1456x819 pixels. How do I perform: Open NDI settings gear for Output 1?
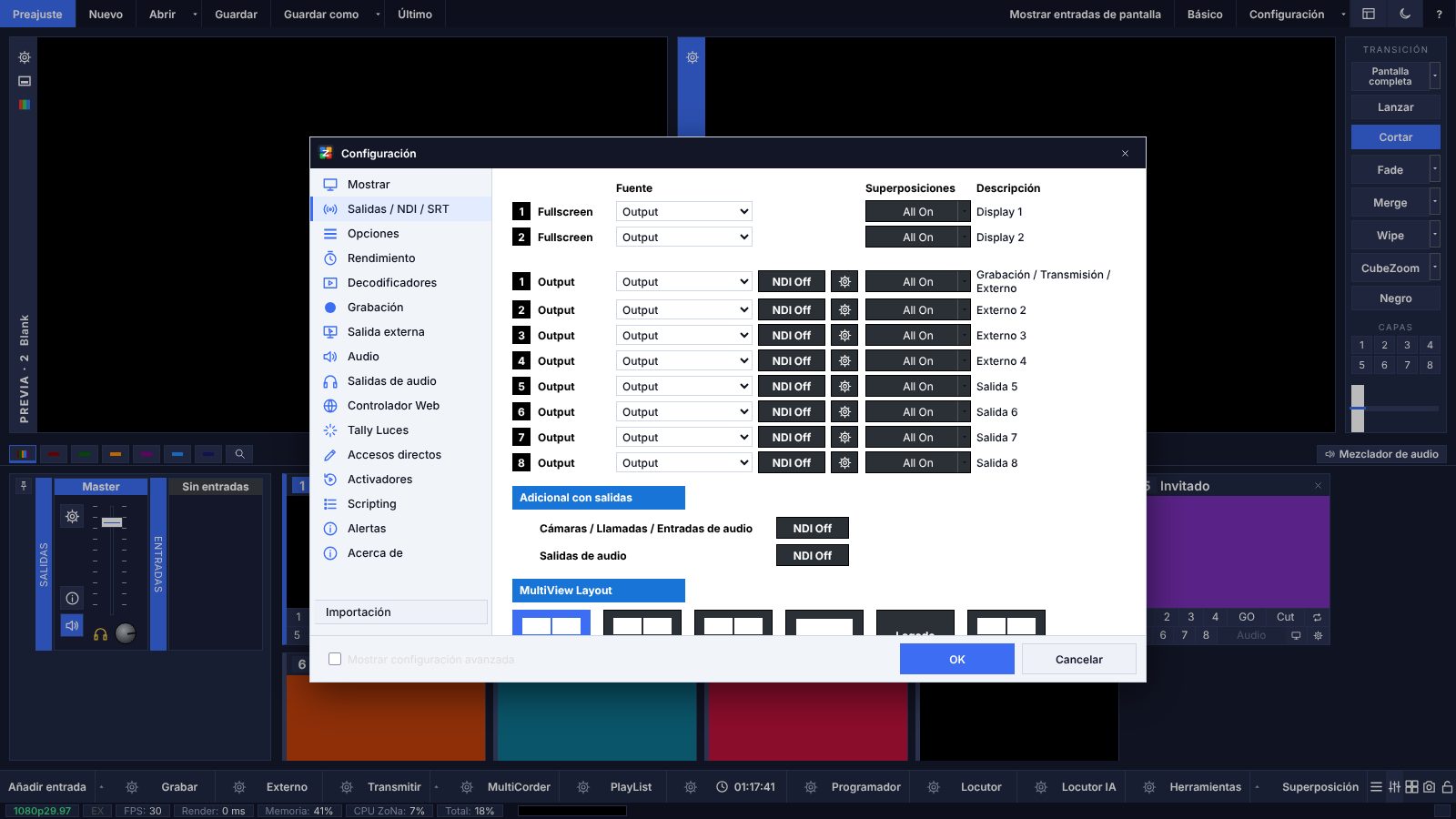point(844,282)
